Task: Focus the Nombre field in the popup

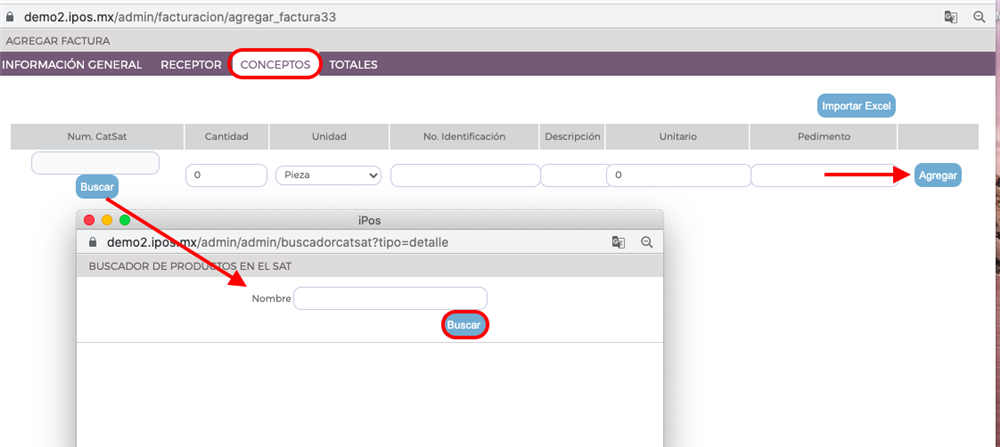Action: pos(390,298)
